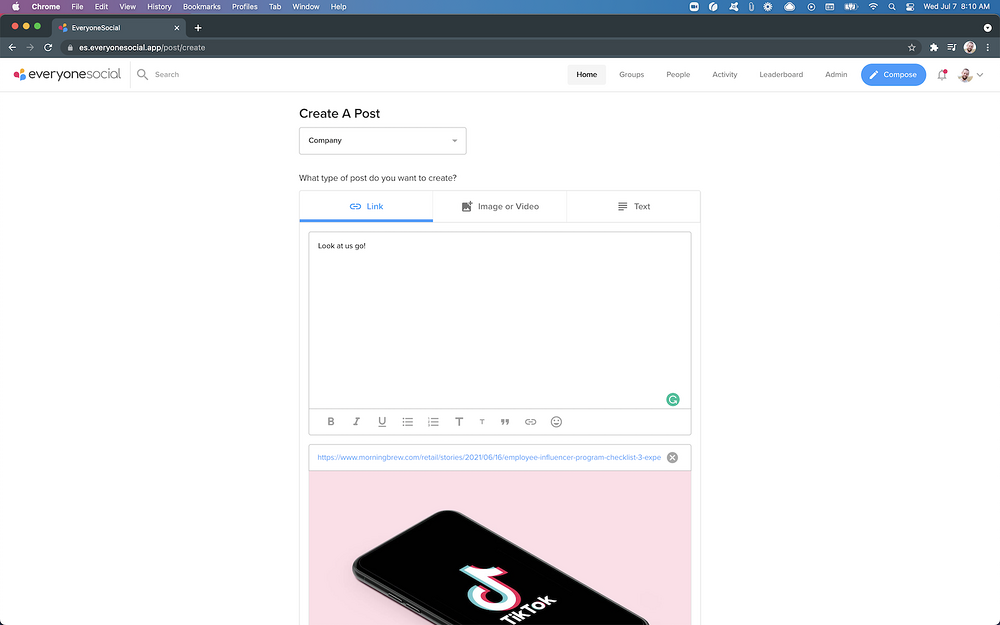This screenshot has width=1000, height=625.
Task: Click the TikTok link preview image
Action: click(x=499, y=548)
